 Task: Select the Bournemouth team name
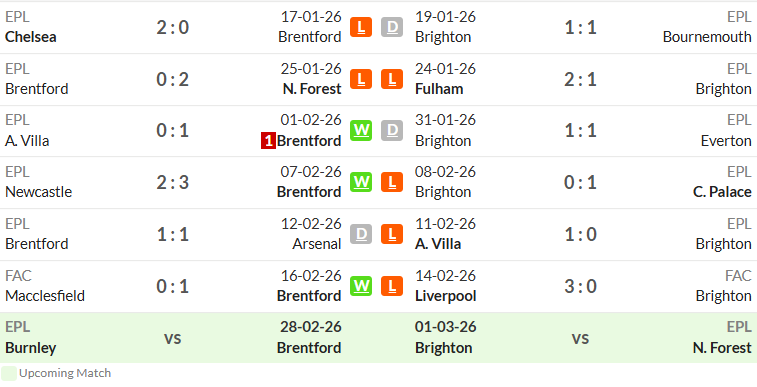tap(707, 37)
